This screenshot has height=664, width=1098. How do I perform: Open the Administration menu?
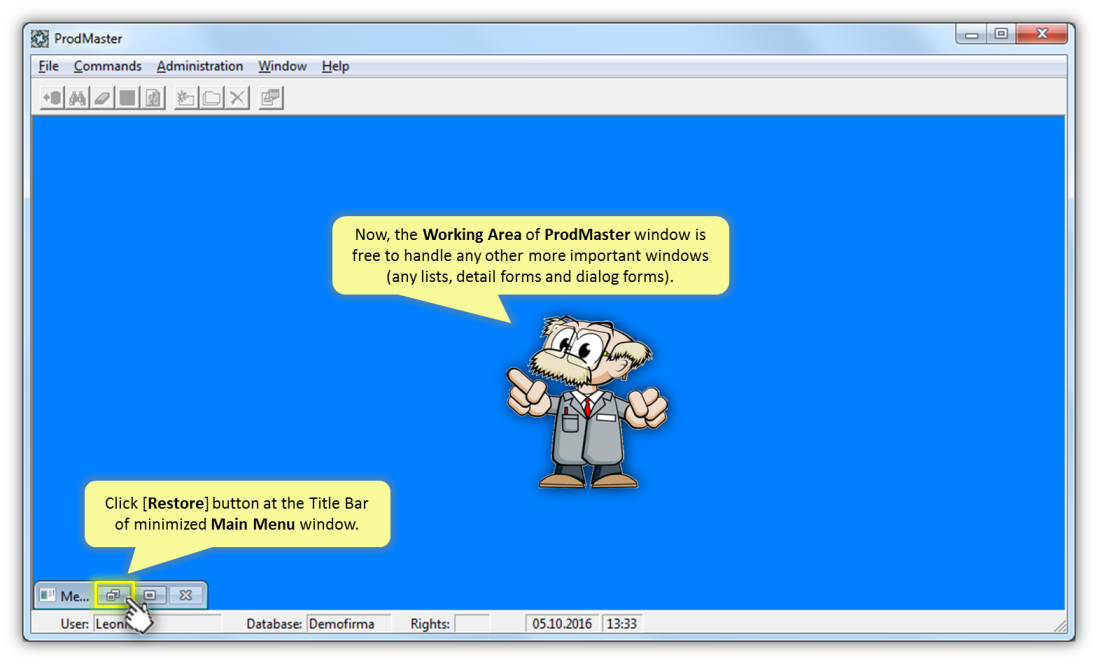click(x=200, y=66)
